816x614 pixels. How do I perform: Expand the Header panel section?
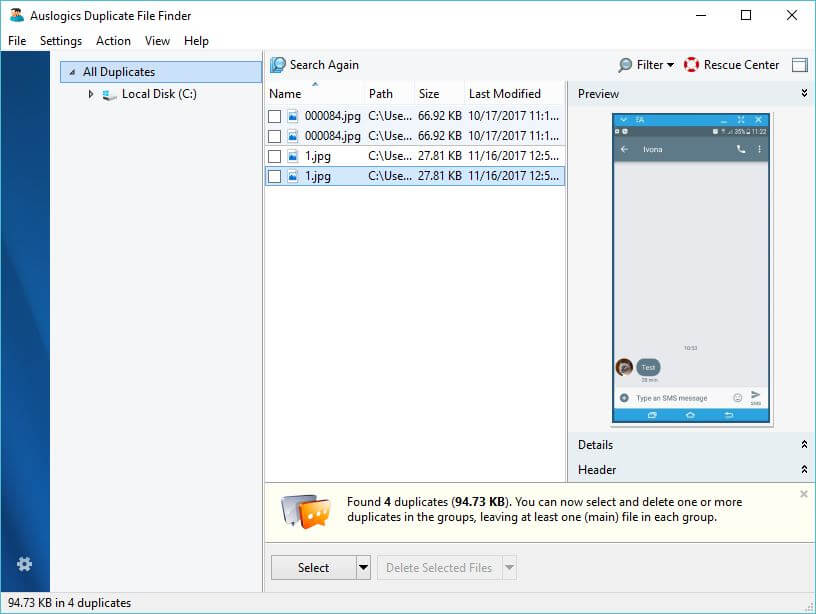tap(804, 470)
